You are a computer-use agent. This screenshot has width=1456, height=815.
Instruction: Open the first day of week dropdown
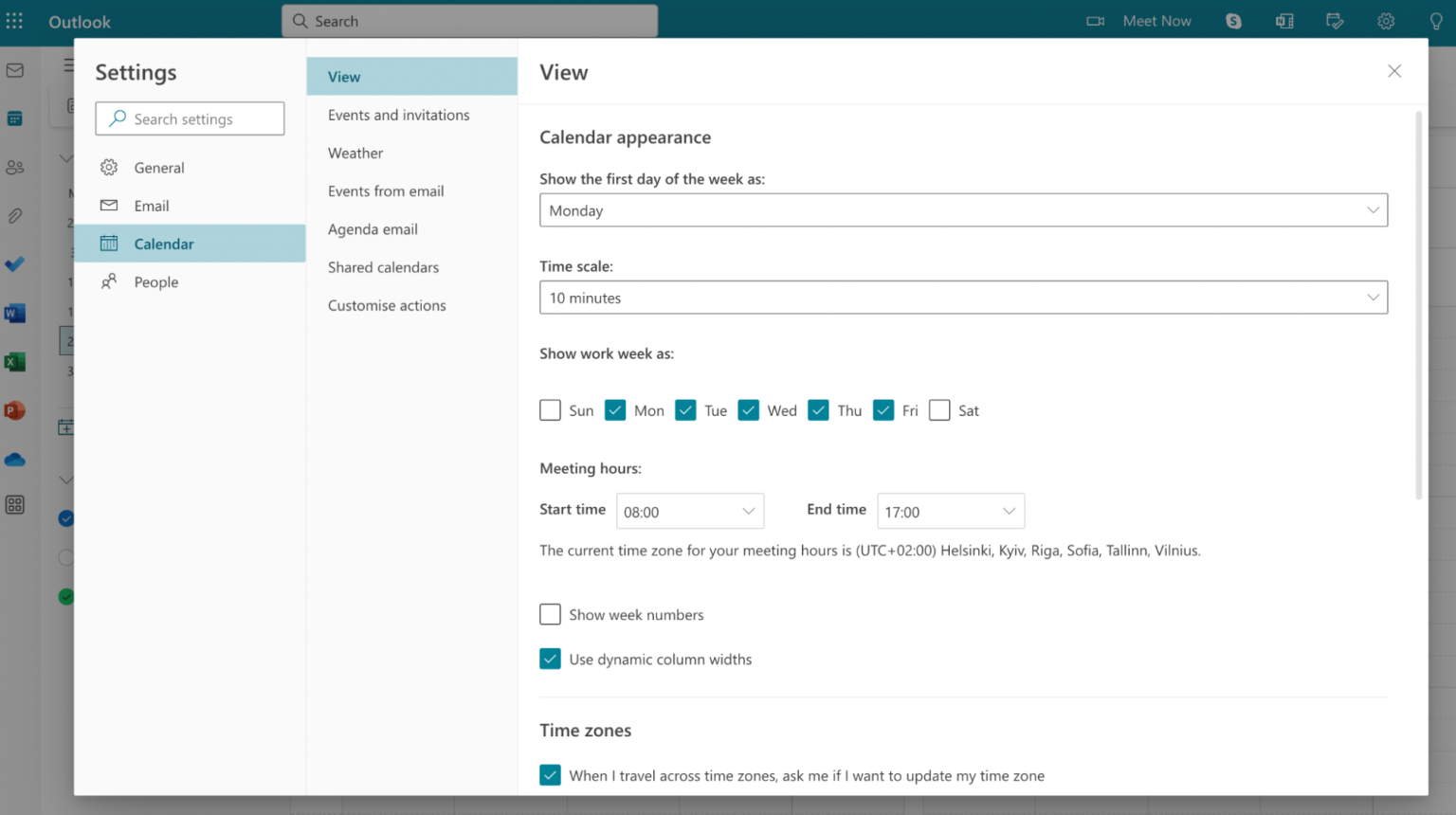pyautogui.click(x=963, y=210)
